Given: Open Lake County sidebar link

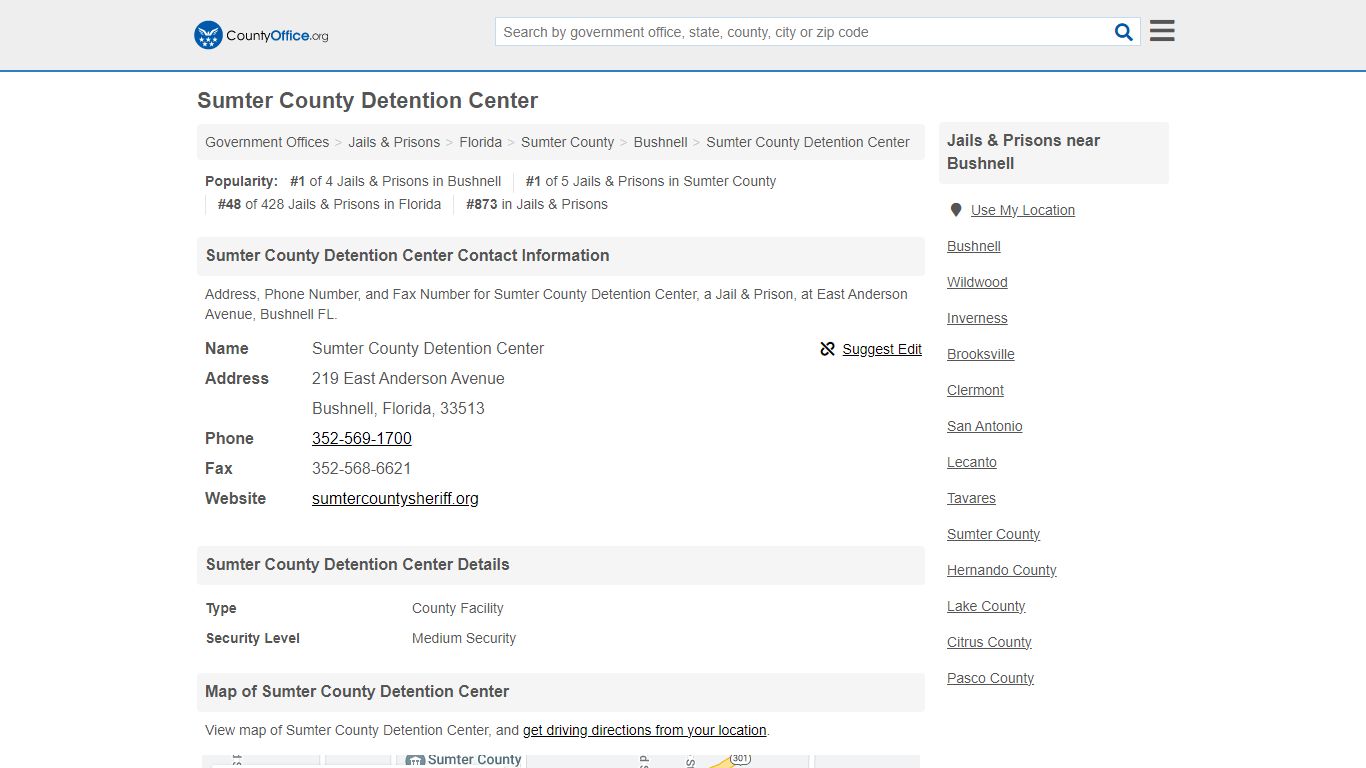Looking at the screenshot, I should coord(986,606).
